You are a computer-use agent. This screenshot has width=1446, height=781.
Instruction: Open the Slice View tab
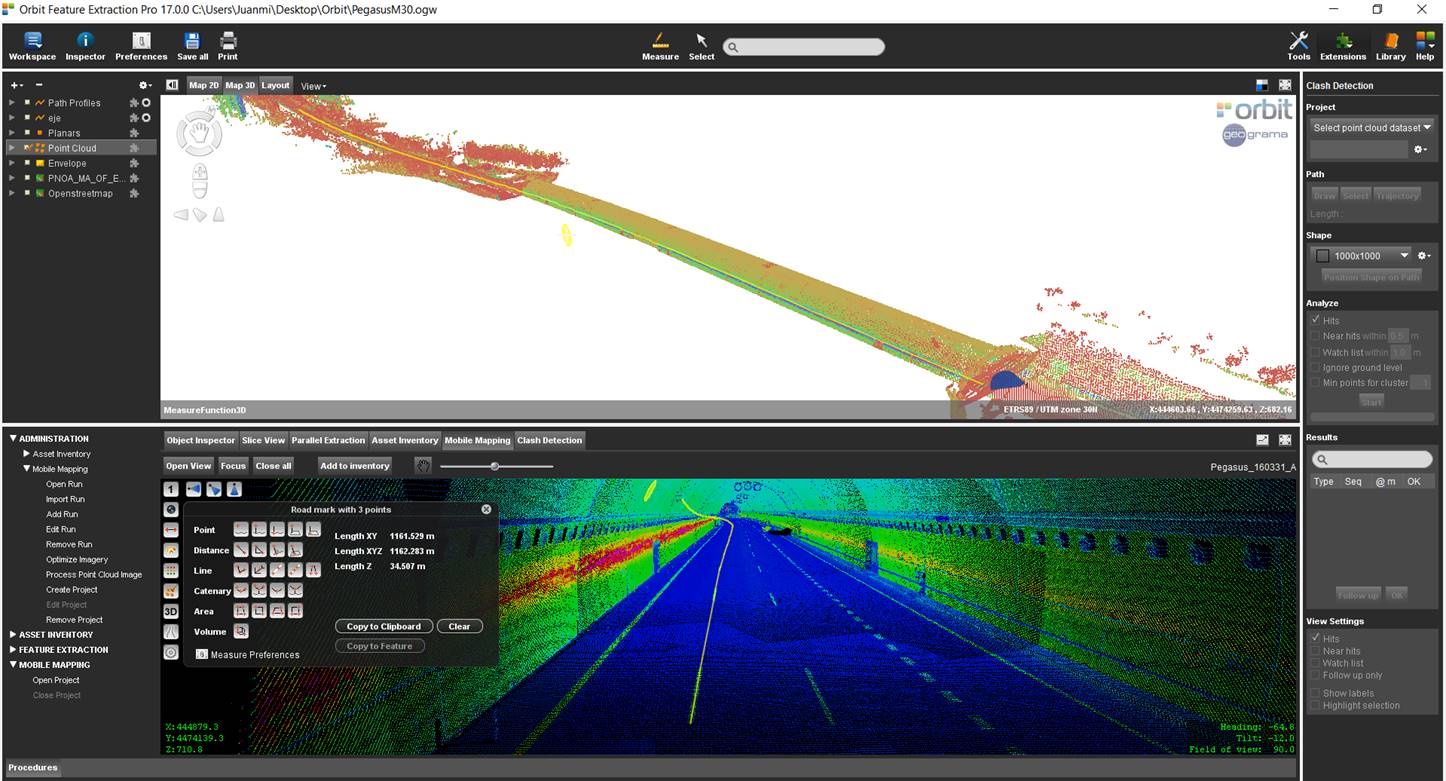pos(264,440)
